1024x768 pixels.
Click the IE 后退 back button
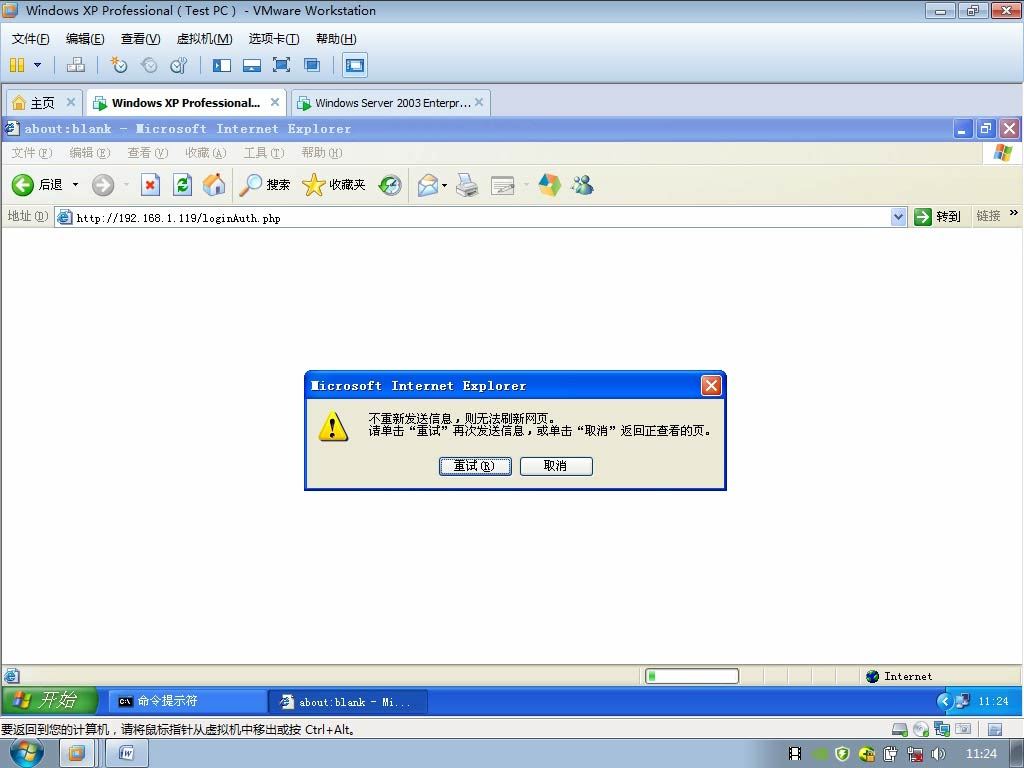point(37,185)
